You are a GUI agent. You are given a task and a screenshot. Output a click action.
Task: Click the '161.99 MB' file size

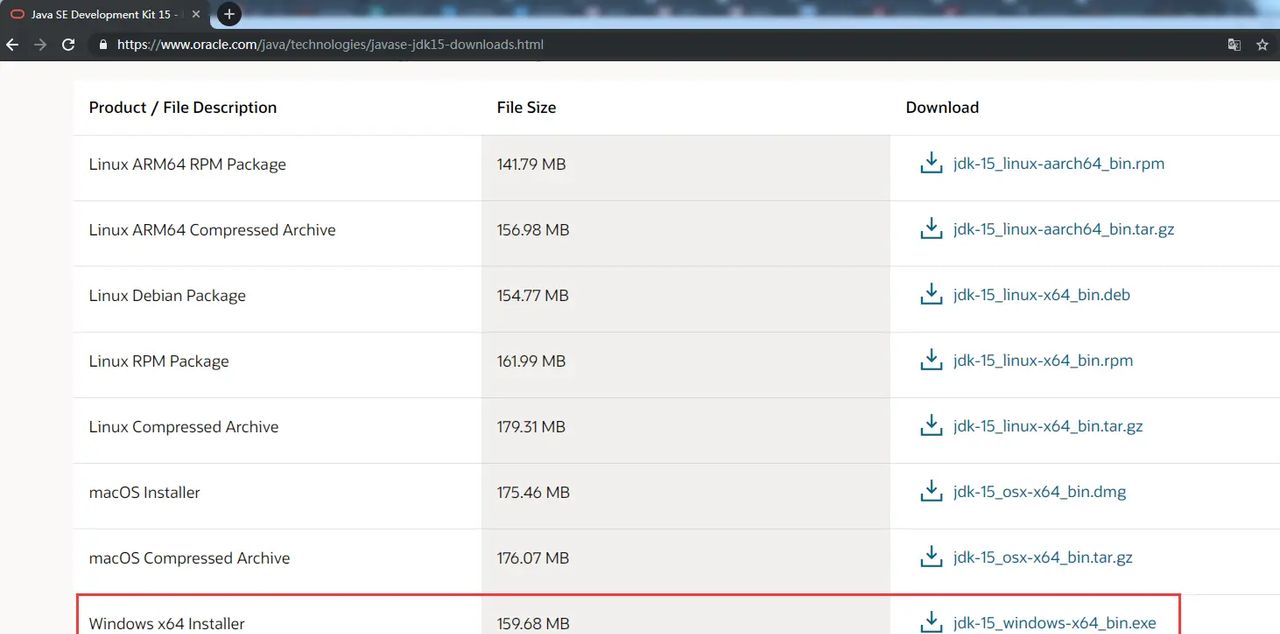pos(531,361)
